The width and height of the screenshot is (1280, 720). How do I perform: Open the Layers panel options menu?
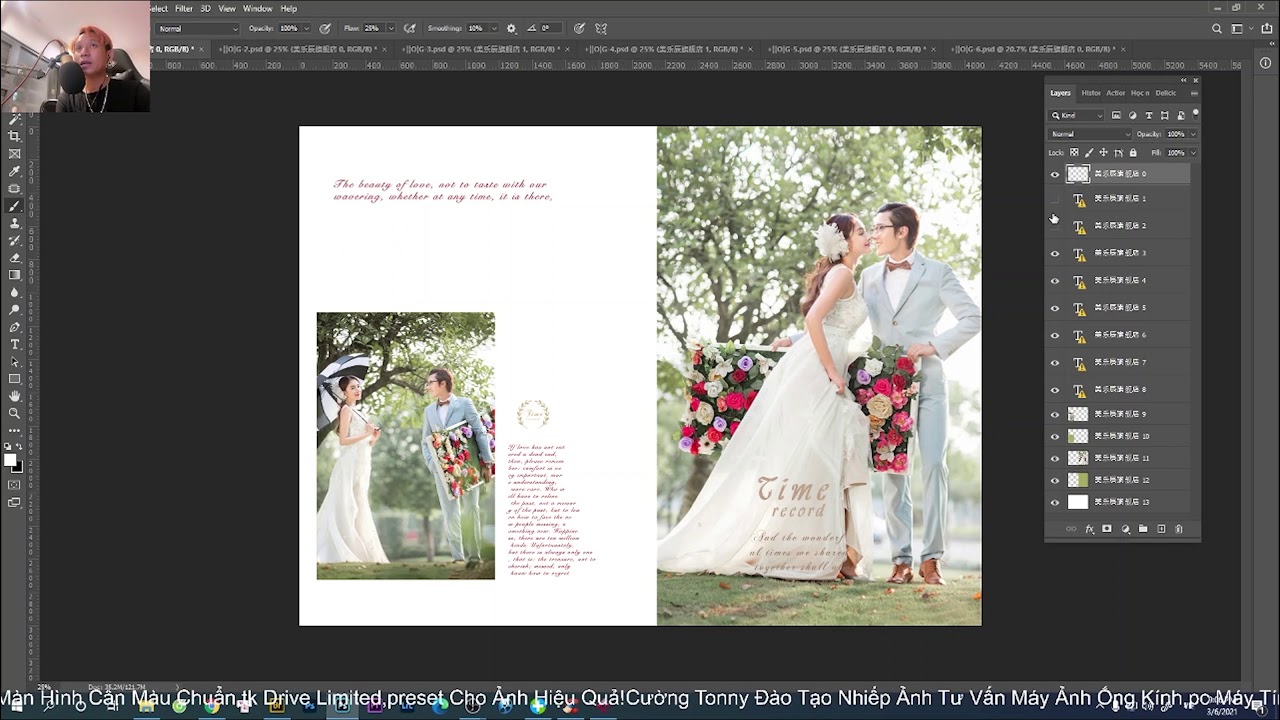1194,93
